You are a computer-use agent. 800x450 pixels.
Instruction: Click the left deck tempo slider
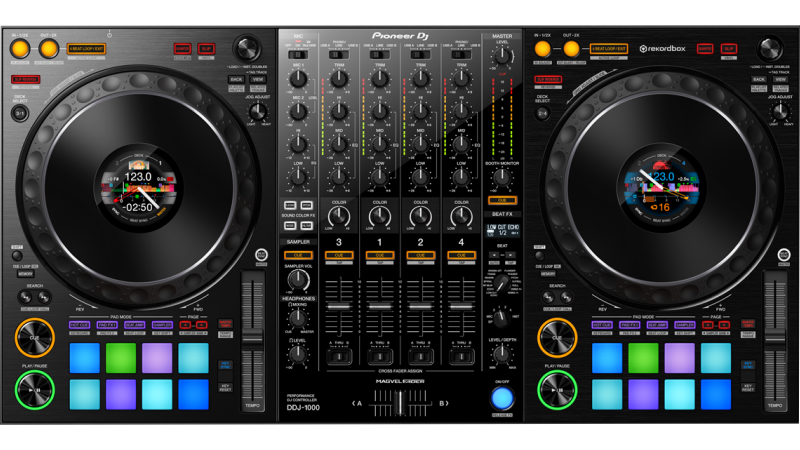coord(252,340)
